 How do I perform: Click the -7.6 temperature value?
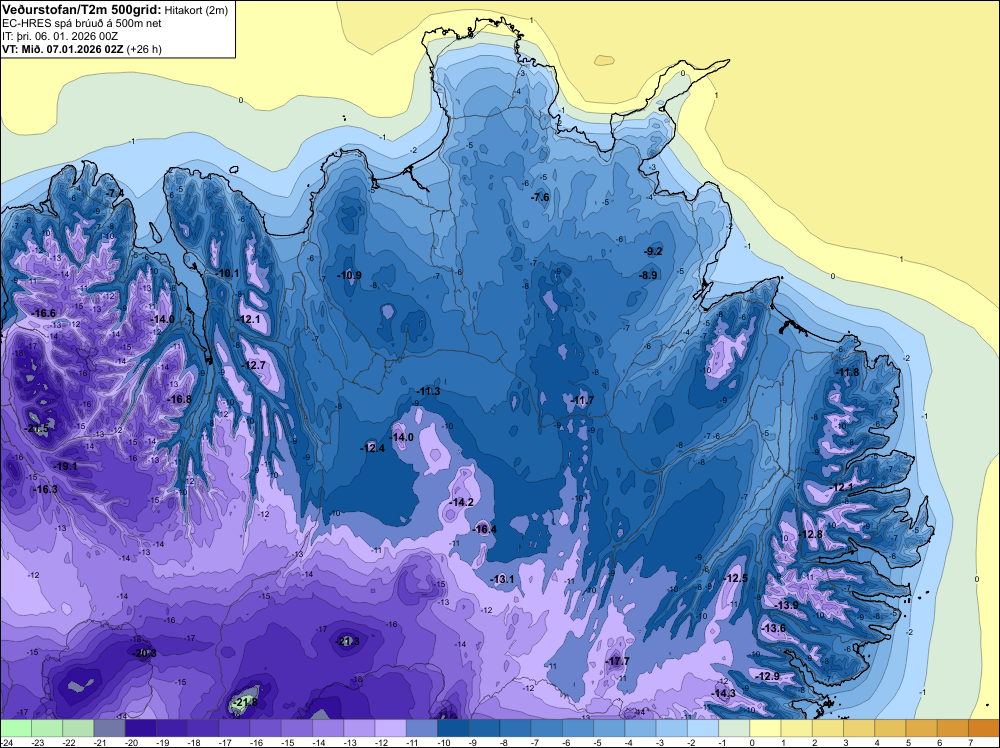coord(540,197)
